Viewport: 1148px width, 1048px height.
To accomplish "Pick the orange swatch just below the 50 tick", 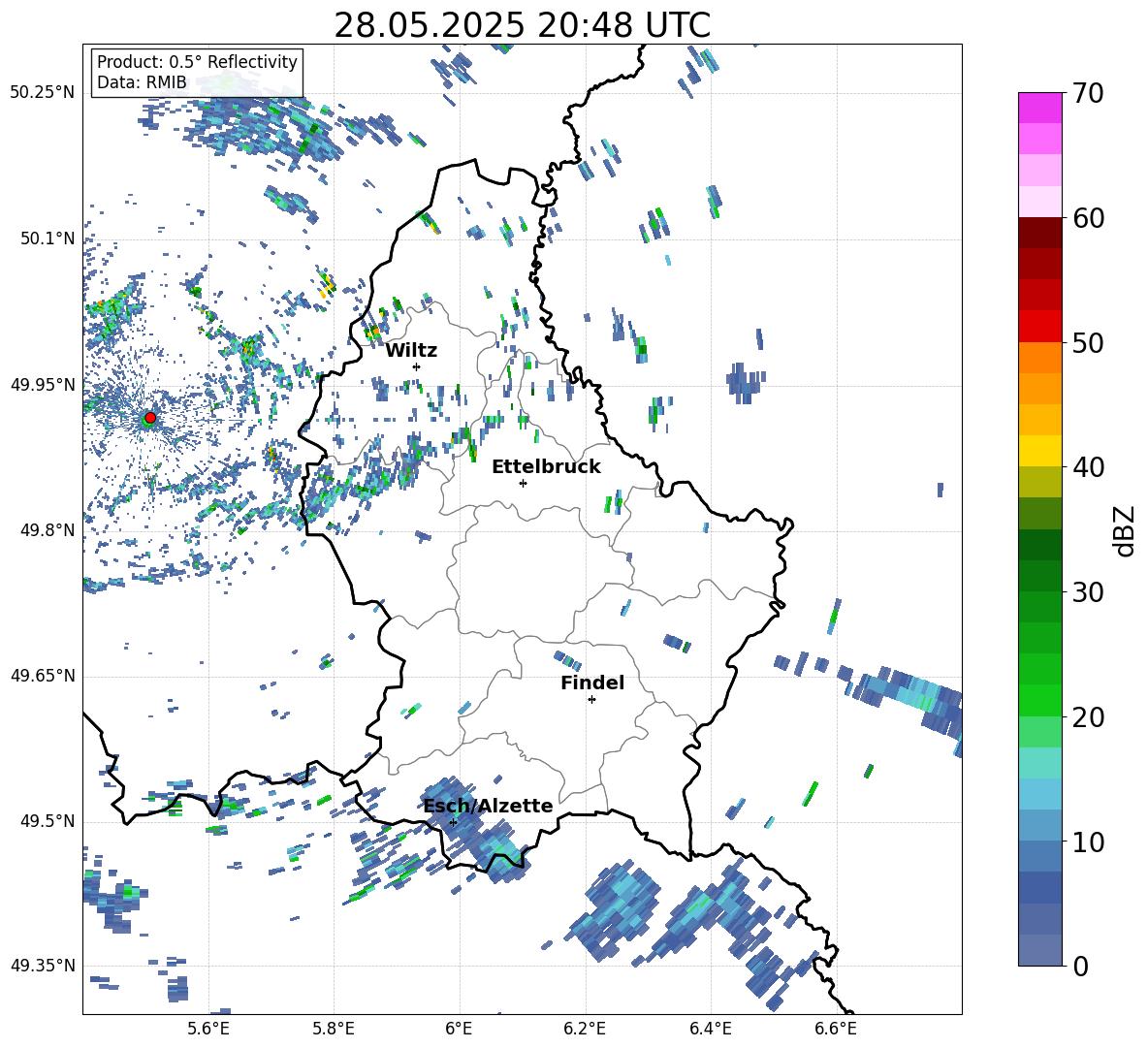I will coord(1039,358).
